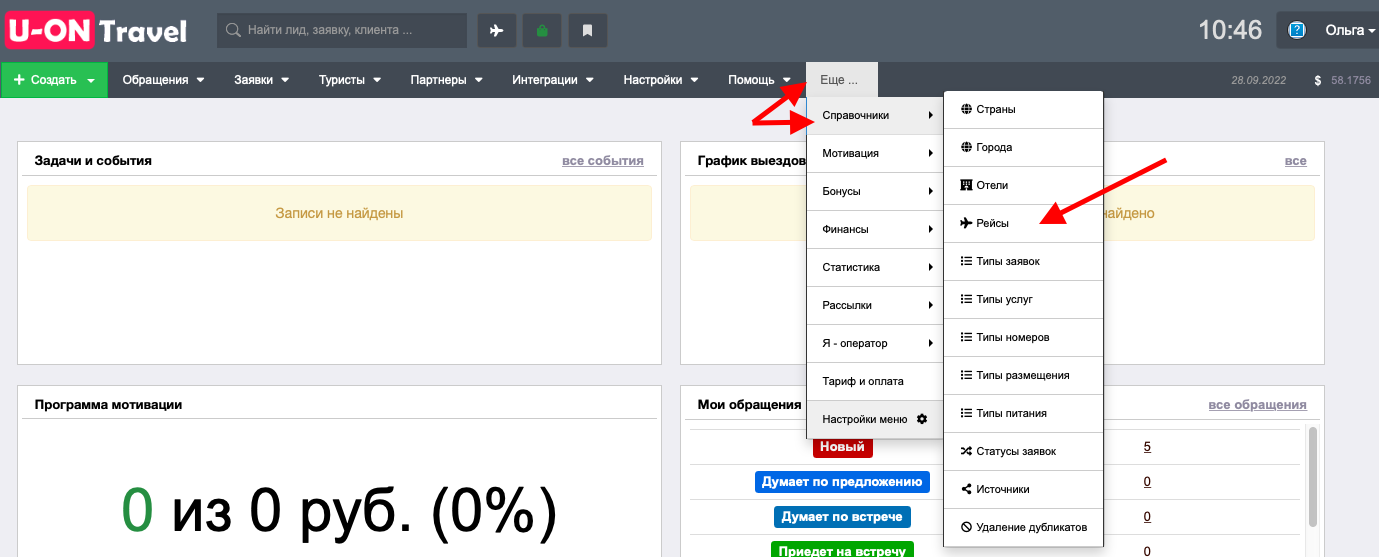Viewport: 1379px width, 557px height.
Task: Click the list icon beside Типы заявок
Action: point(966,261)
